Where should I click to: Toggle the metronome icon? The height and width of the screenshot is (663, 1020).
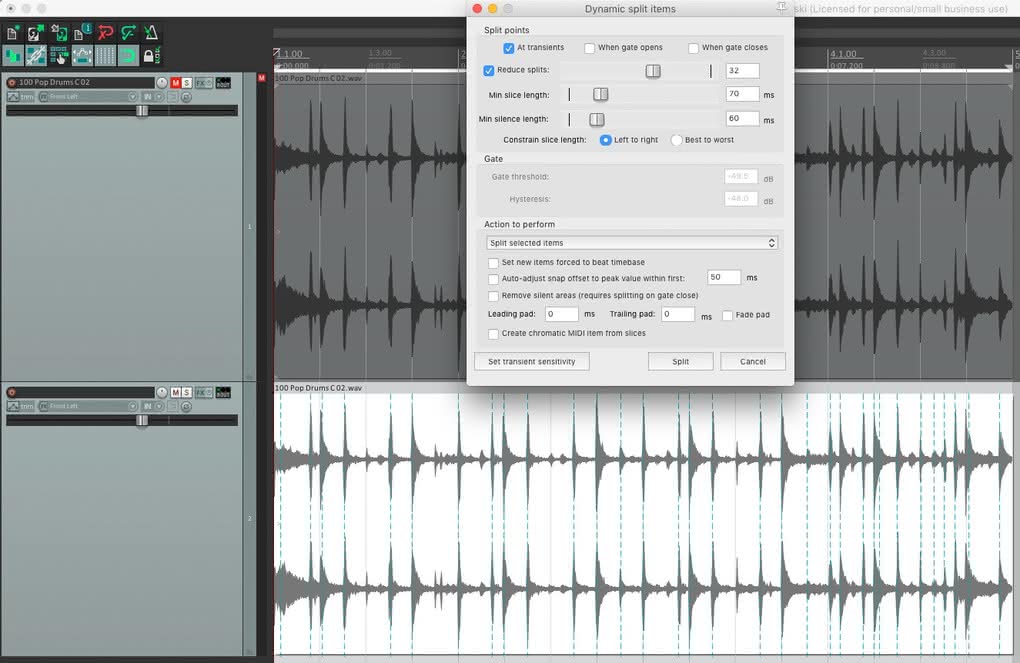point(151,33)
